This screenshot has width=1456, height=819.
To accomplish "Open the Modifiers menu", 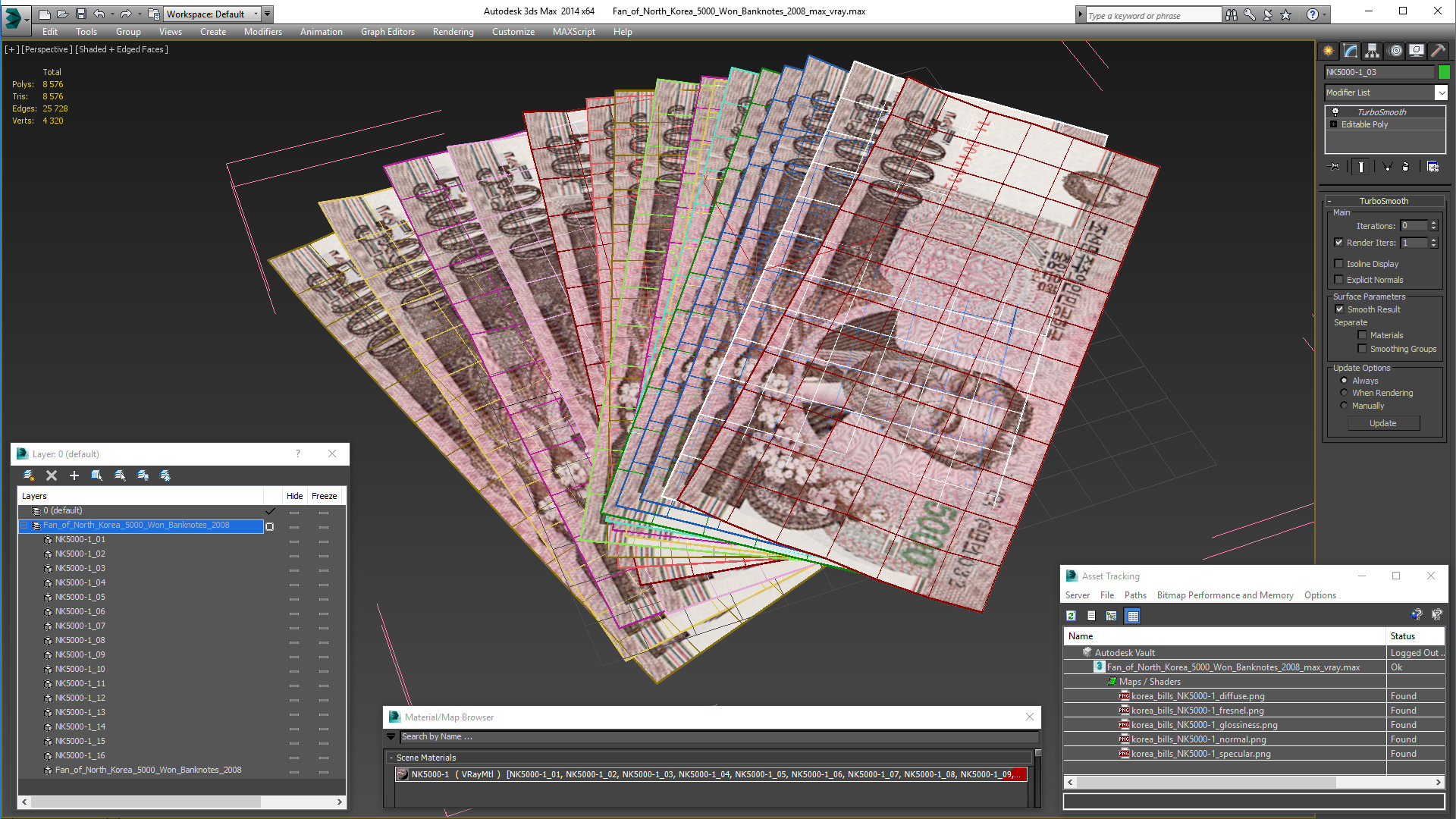I will point(262,32).
